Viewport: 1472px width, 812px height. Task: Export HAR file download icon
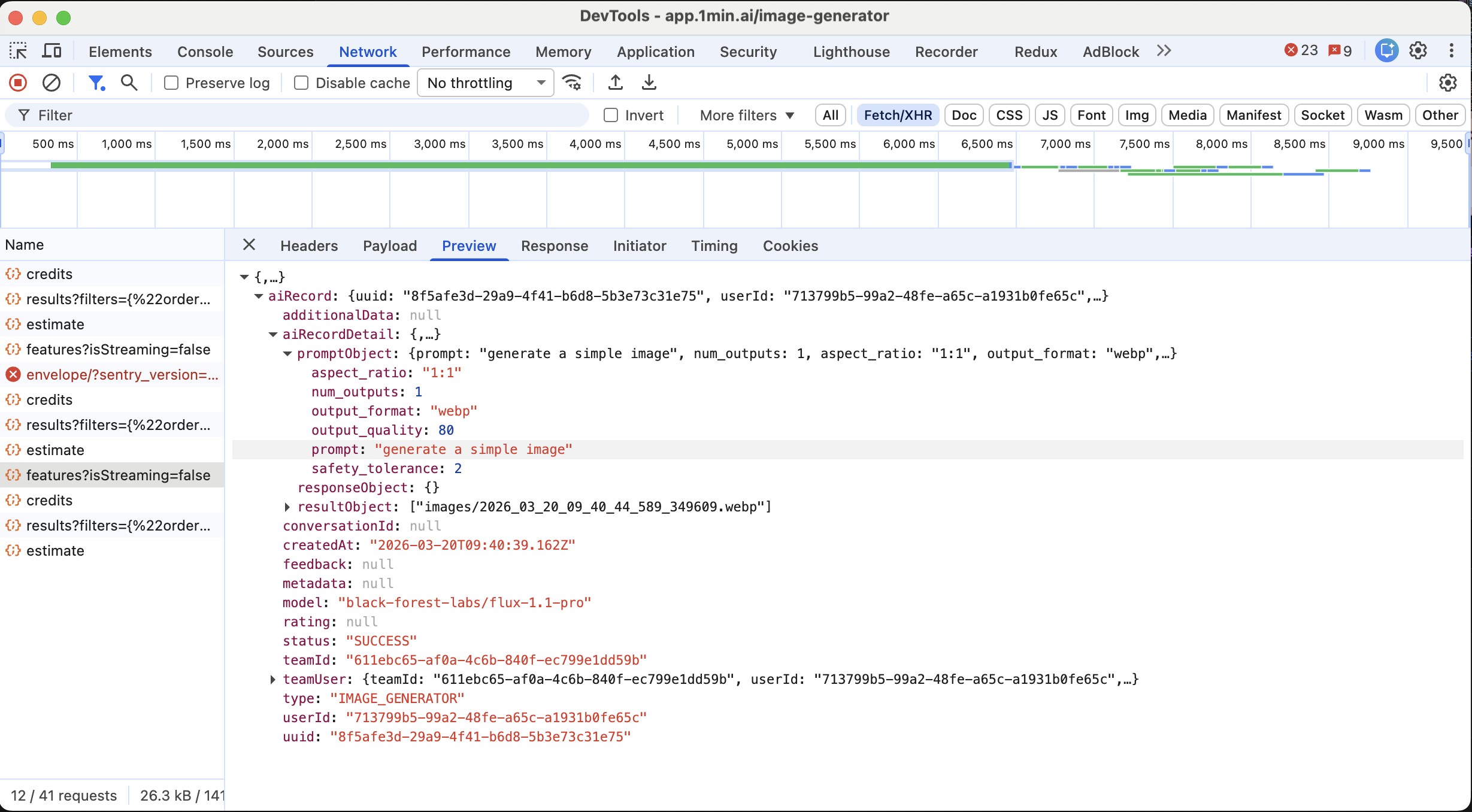click(649, 83)
